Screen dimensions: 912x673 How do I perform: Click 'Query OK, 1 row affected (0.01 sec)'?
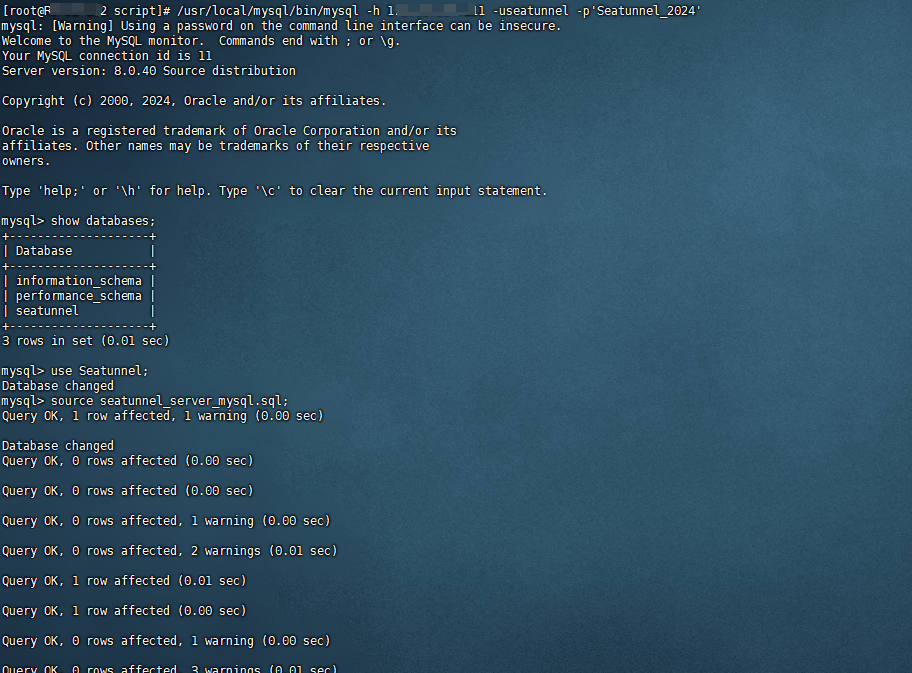click(x=124, y=581)
